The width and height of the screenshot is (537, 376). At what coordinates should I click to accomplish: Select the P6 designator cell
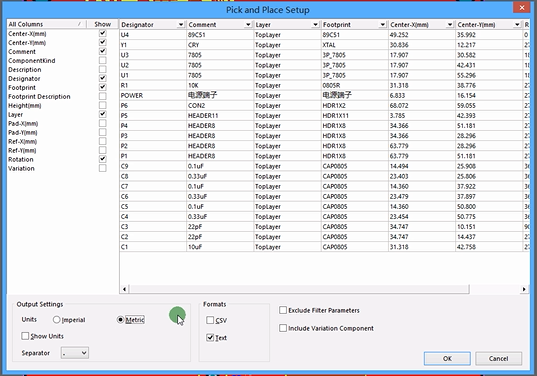click(x=152, y=105)
